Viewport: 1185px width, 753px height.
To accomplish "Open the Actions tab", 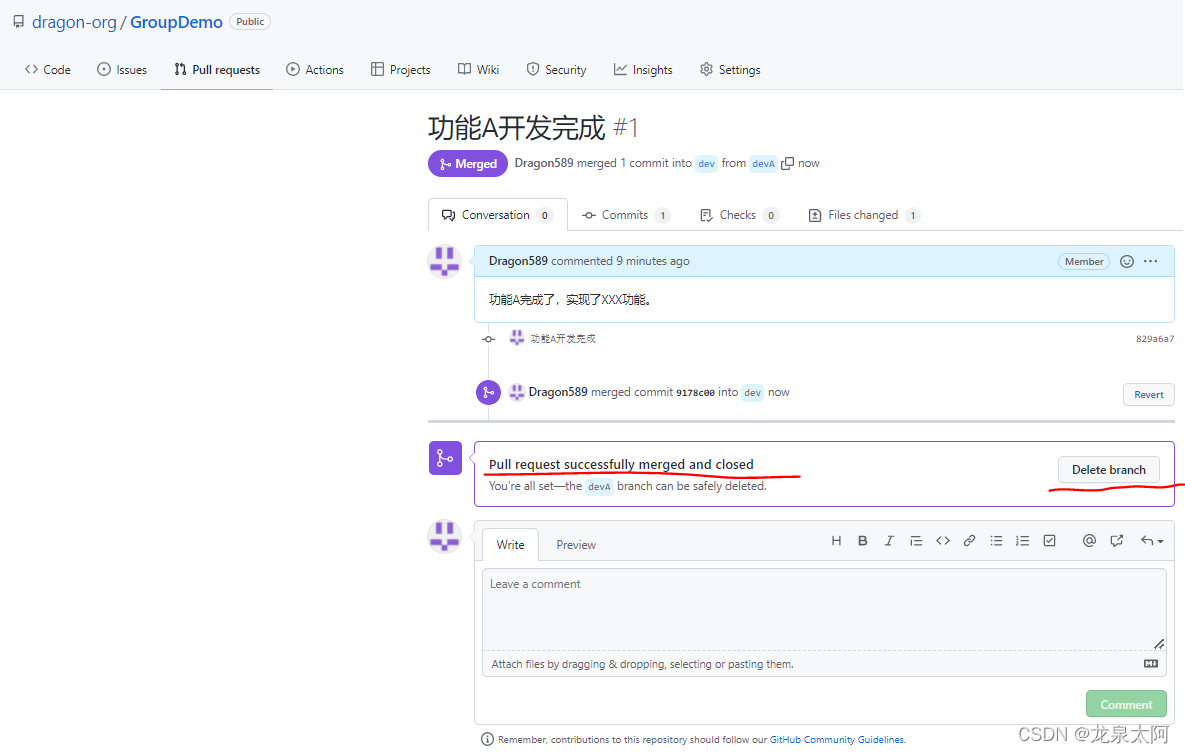I will (314, 70).
